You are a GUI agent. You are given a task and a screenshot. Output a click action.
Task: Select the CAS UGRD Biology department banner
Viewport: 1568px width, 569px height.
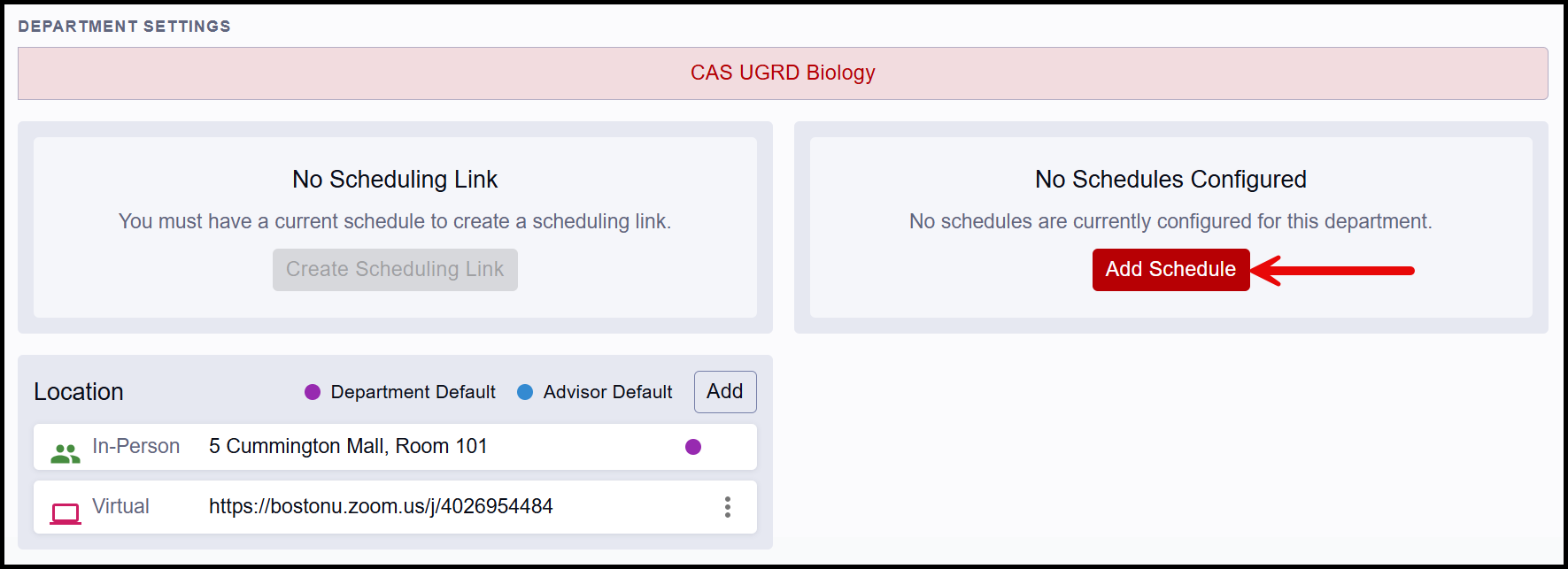[783, 73]
